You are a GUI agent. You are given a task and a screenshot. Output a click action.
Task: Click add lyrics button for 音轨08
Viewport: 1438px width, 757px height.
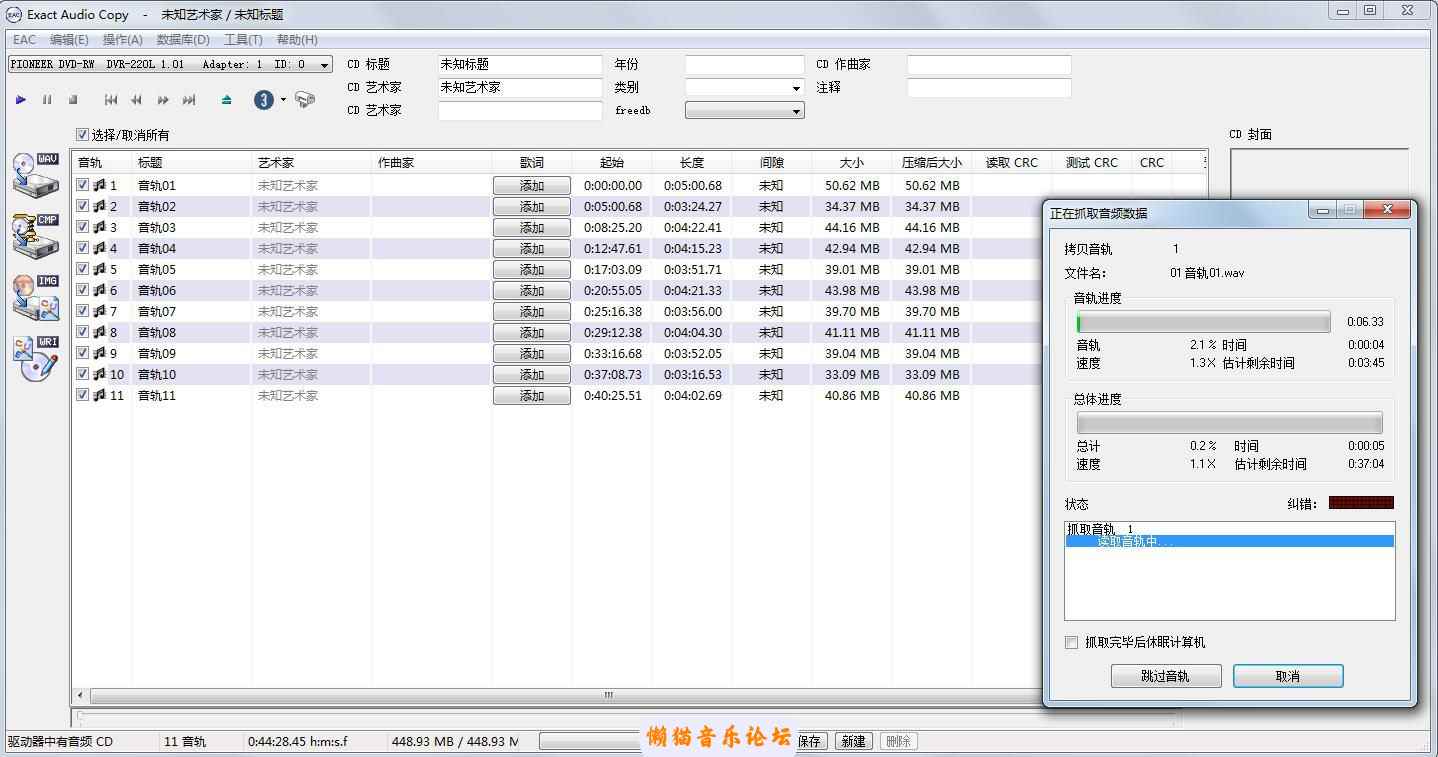click(x=532, y=333)
